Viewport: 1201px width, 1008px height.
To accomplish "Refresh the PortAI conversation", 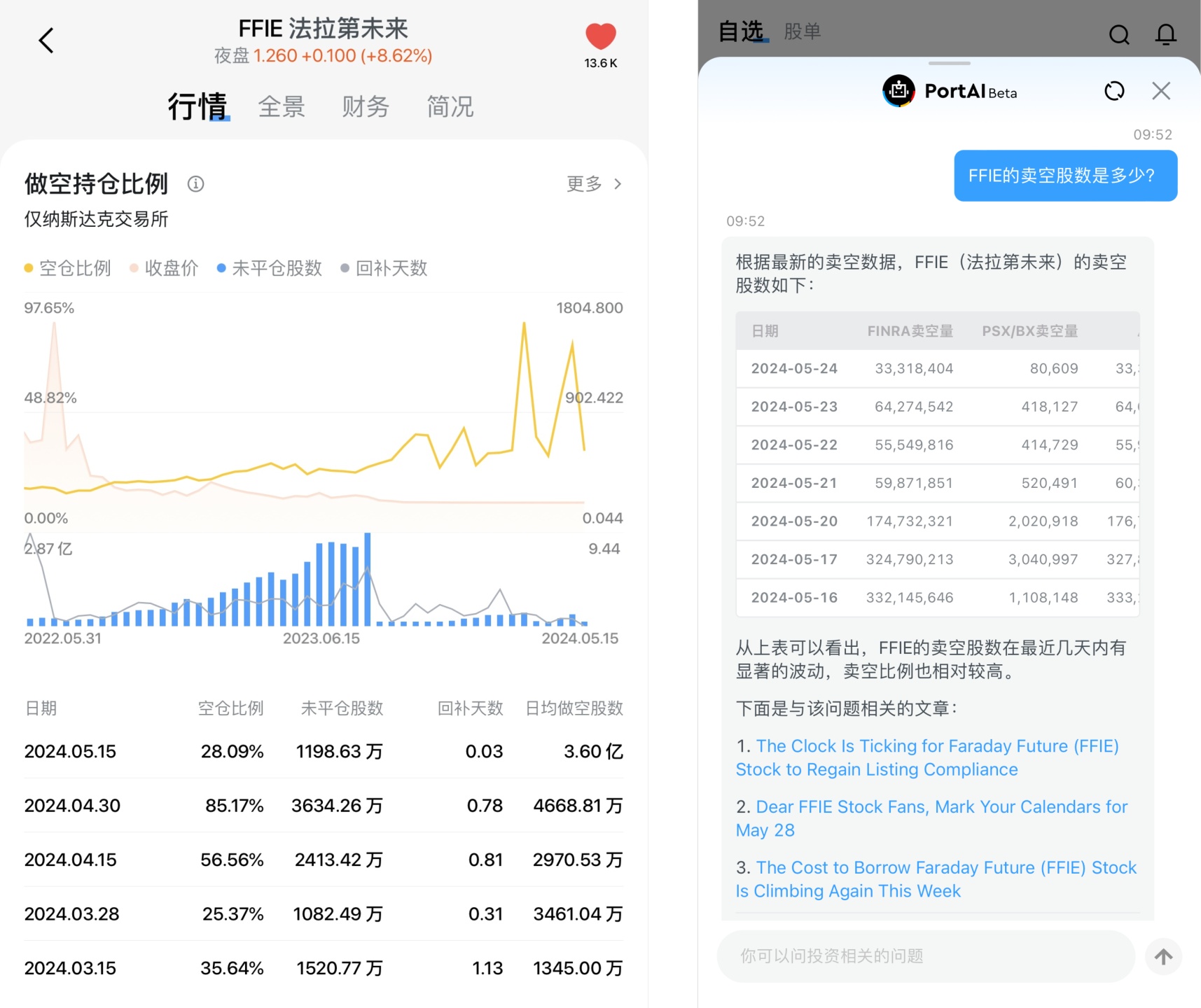I will point(1114,91).
